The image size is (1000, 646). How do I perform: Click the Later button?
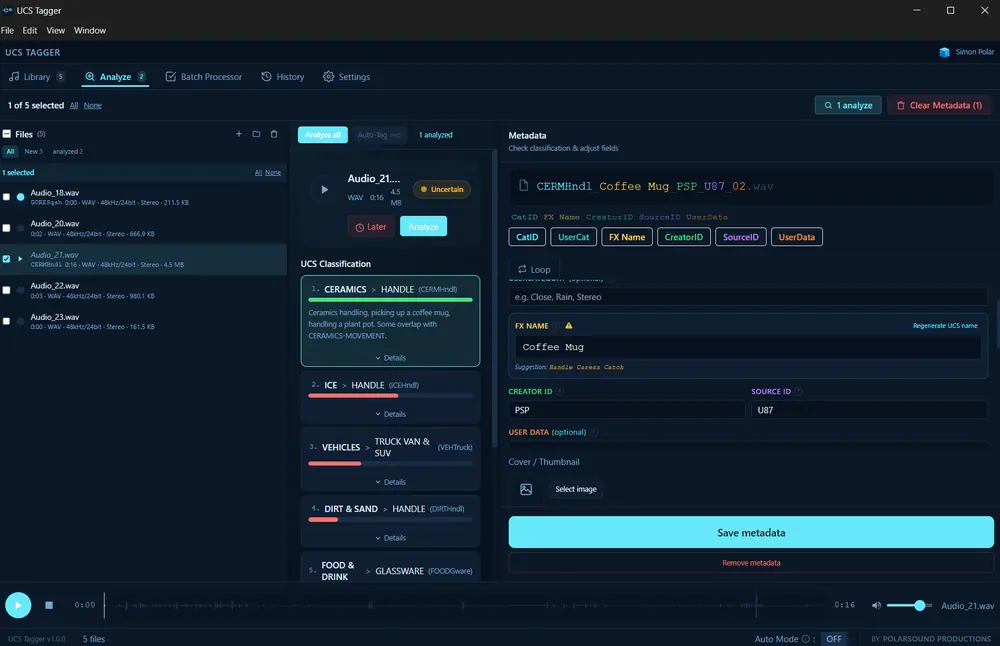(371, 226)
